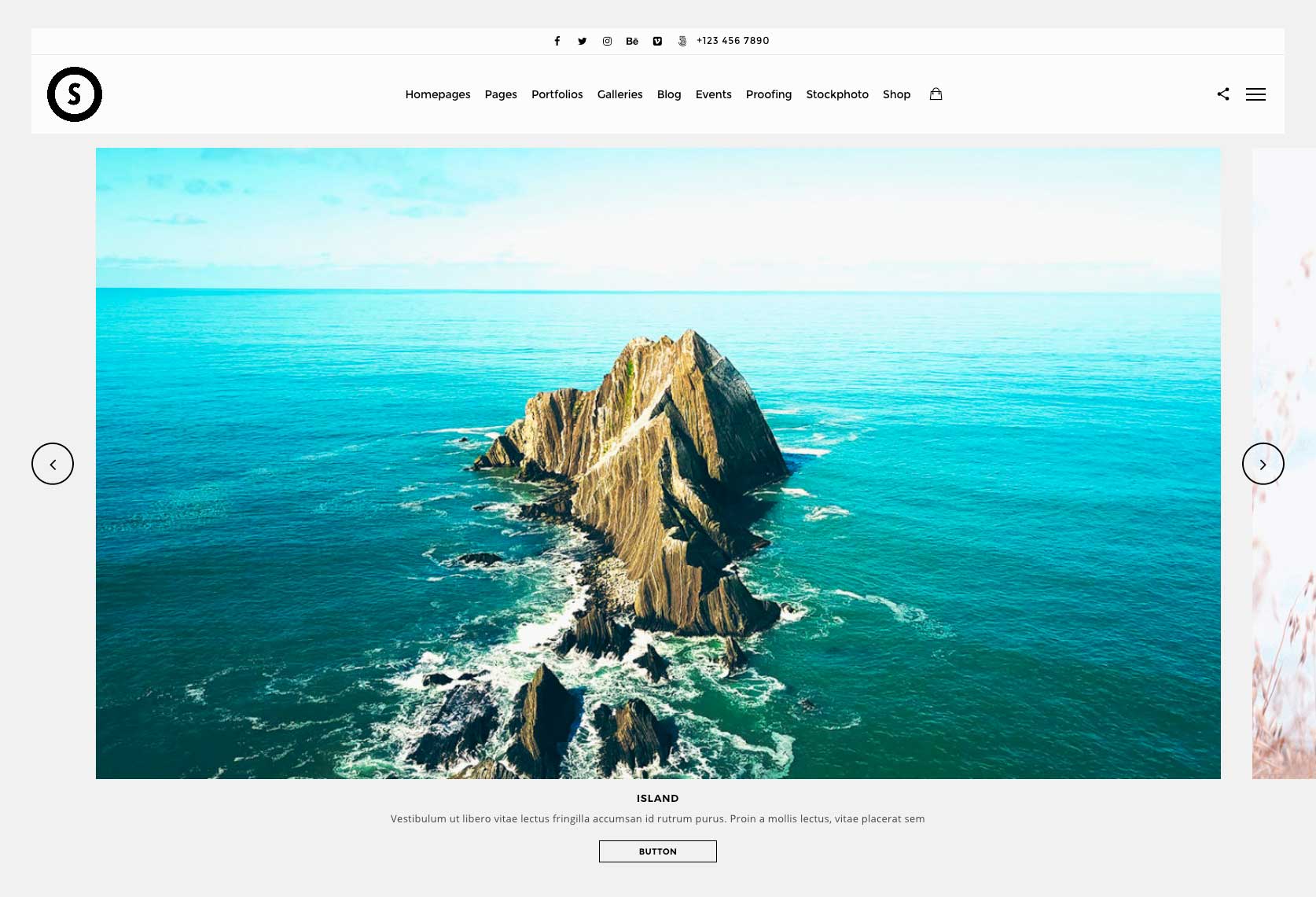Open the Stockphoto menu item
Viewport: 1316px width, 897px height.
[x=837, y=94]
